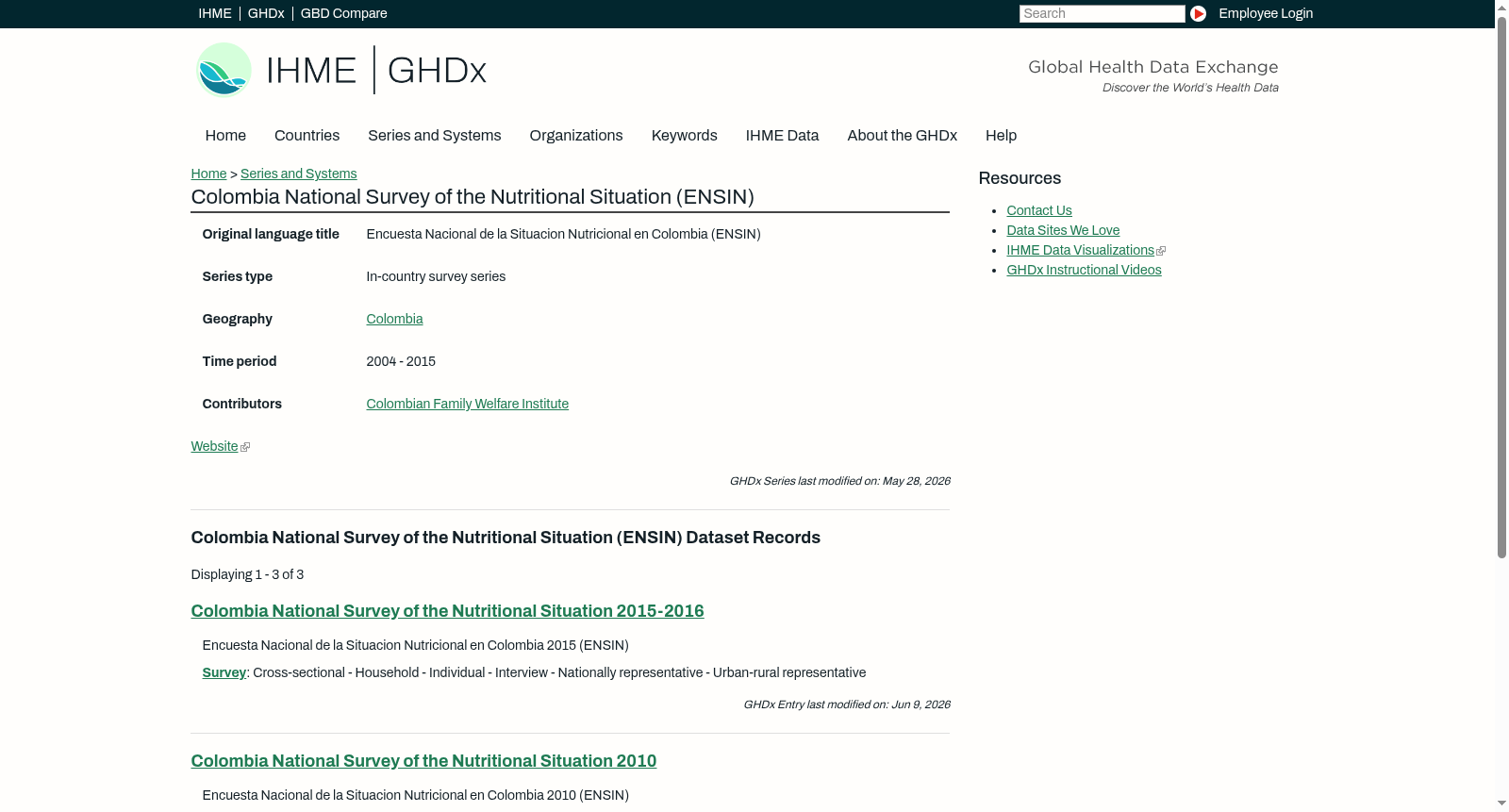Click the IHME leaf logo icon

click(224, 70)
